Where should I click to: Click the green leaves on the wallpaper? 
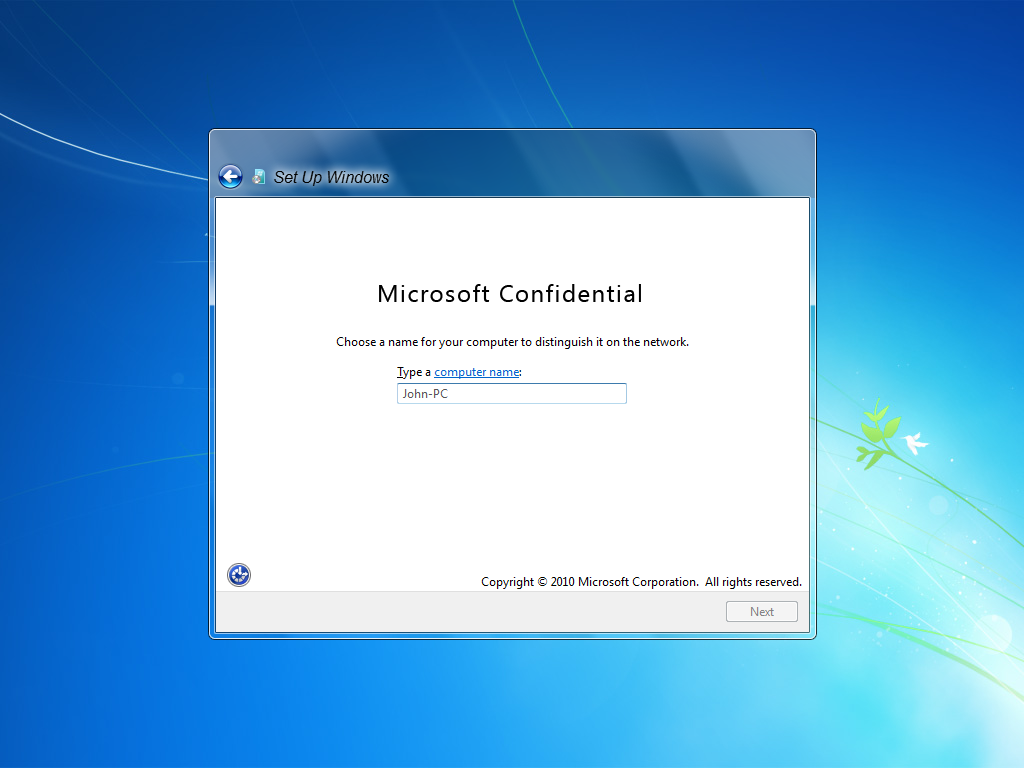click(x=874, y=435)
